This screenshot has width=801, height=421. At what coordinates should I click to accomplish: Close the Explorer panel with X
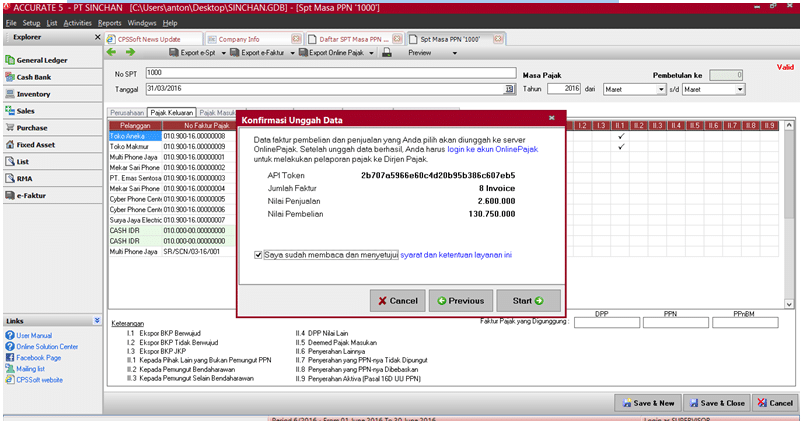(96, 37)
